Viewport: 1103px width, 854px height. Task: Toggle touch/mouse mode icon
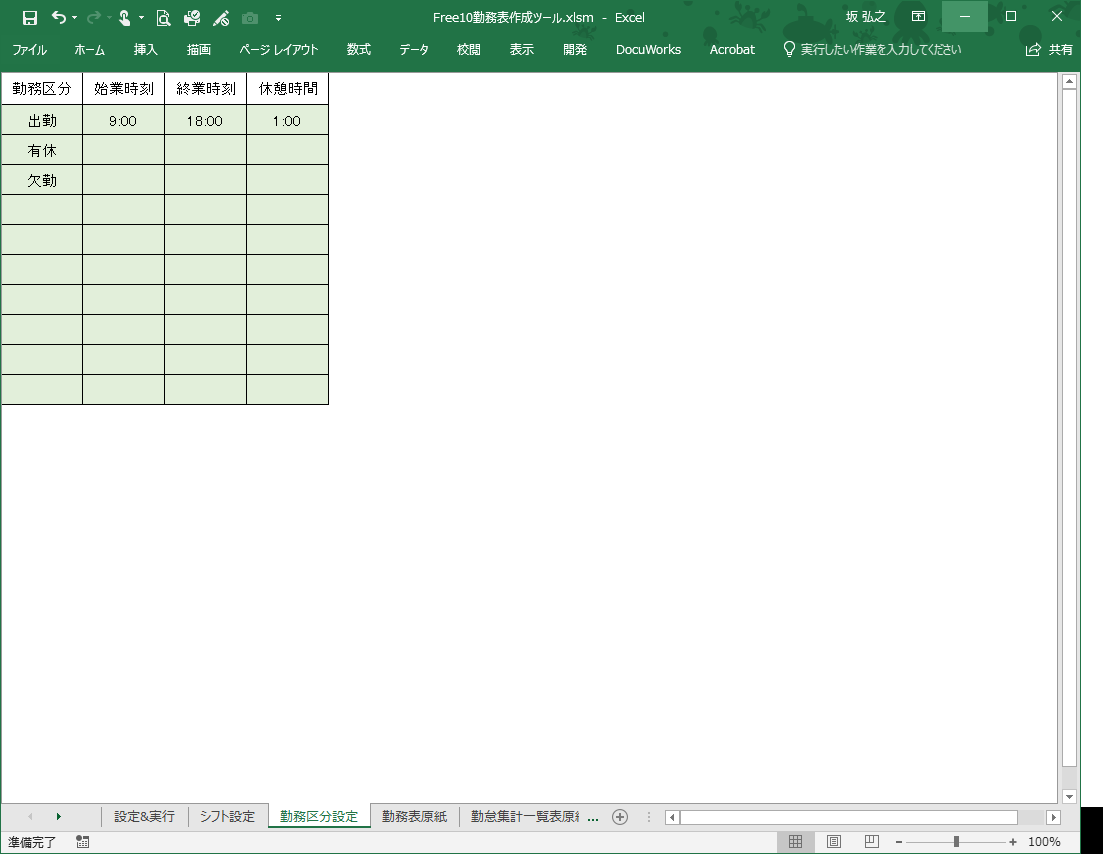pyautogui.click(x=125, y=18)
